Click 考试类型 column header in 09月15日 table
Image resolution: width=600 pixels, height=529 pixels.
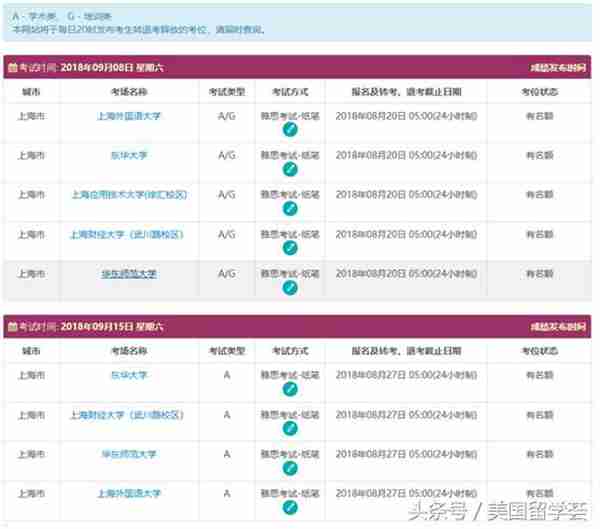[227, 351]
